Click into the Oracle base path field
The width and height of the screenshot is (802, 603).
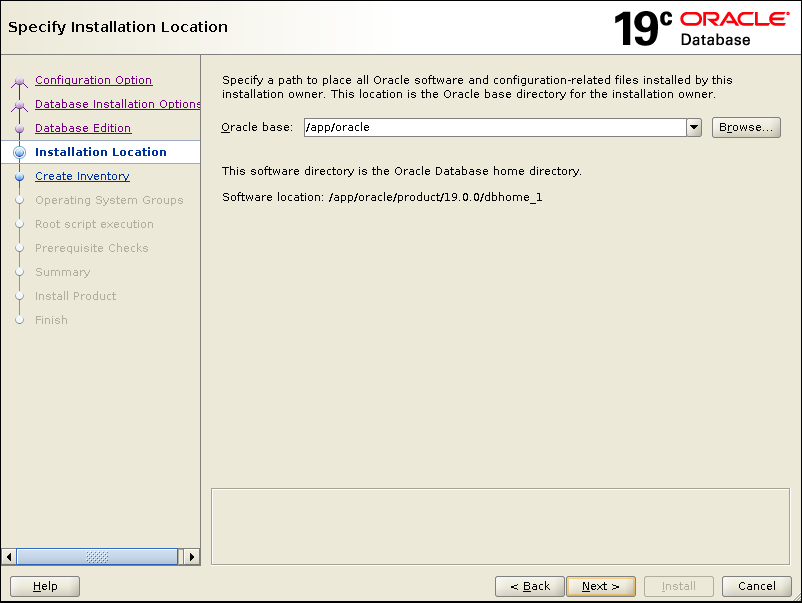(x=495, y=127)
